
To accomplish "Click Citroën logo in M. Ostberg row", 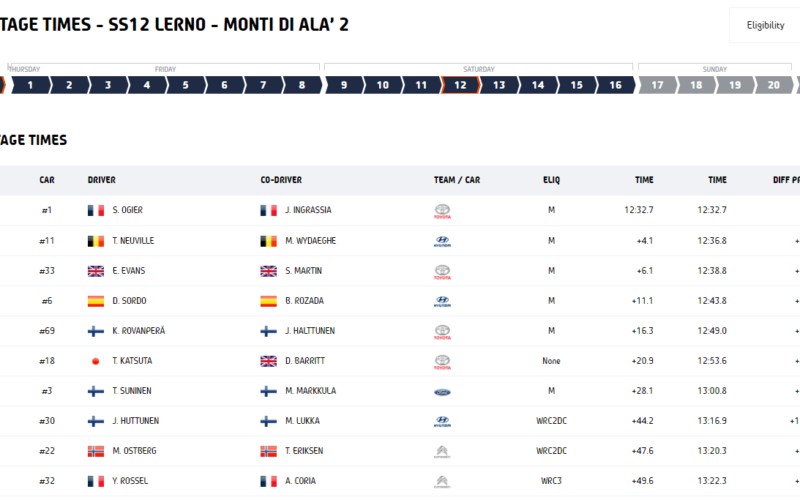I will (442, 452).
